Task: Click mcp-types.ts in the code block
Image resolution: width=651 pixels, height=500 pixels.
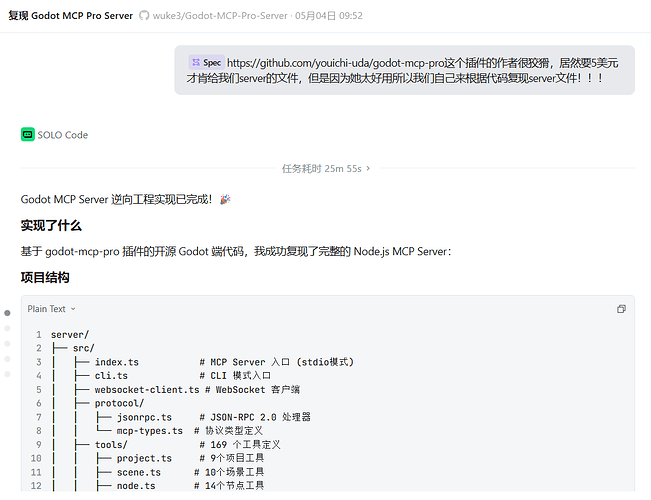Action: (x=149, y=431)
